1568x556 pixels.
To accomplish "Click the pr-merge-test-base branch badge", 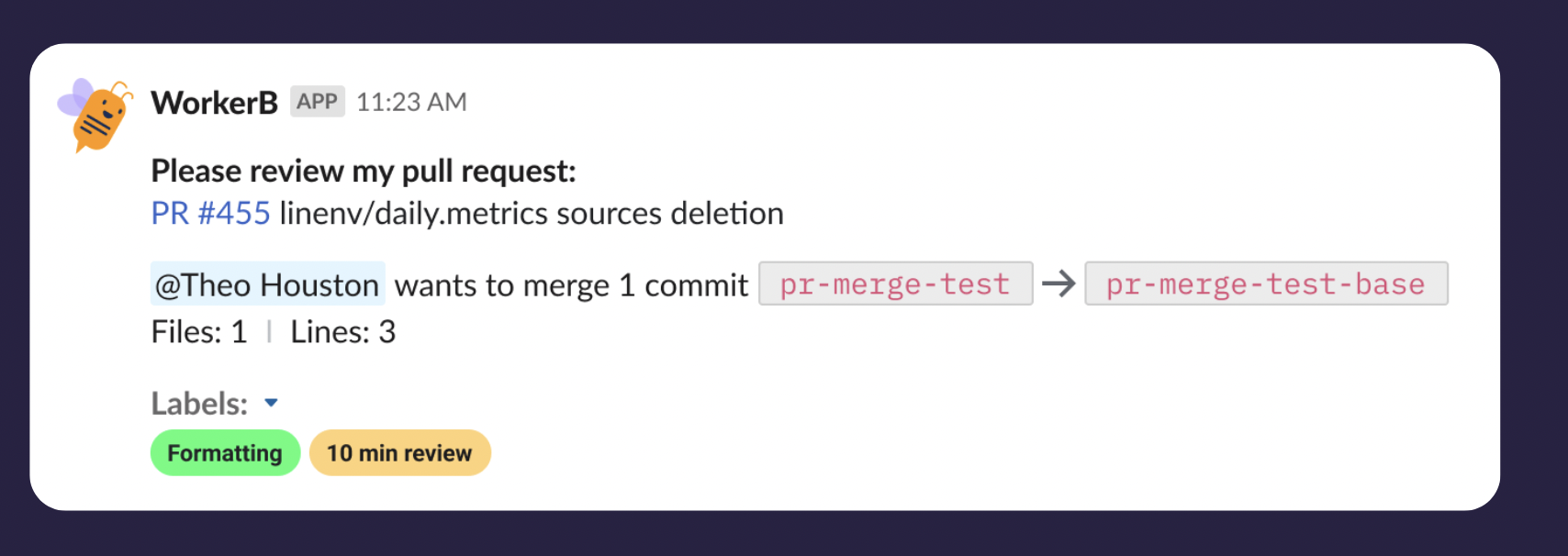I will point(1265,284).
